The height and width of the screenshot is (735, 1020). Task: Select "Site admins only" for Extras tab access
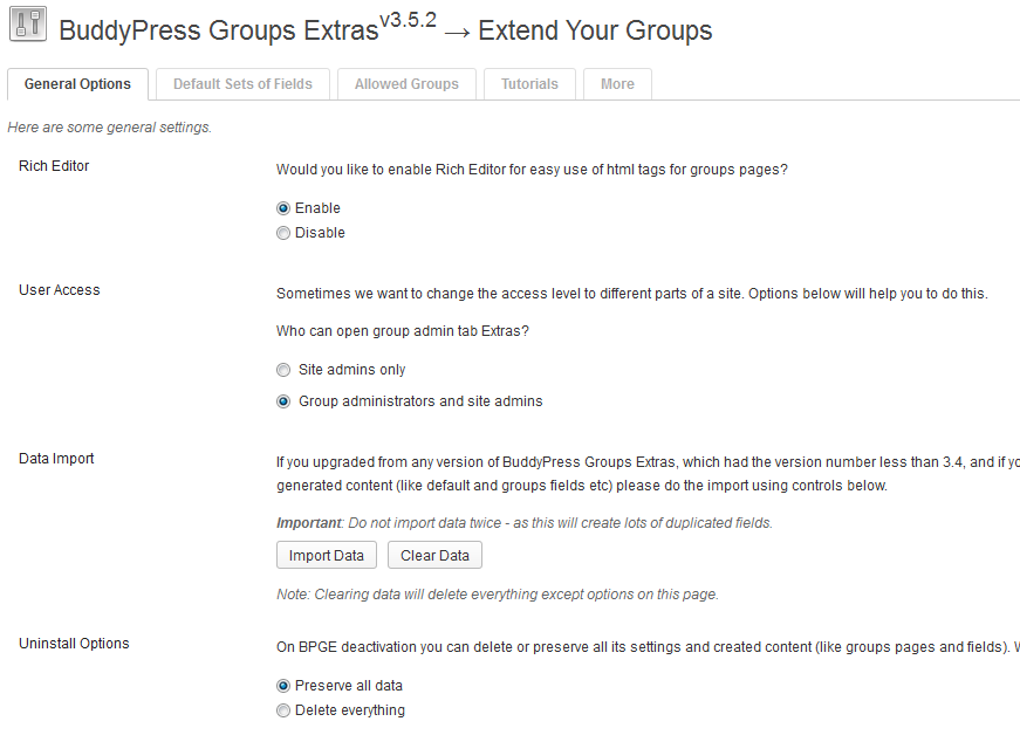coord(283,369)
